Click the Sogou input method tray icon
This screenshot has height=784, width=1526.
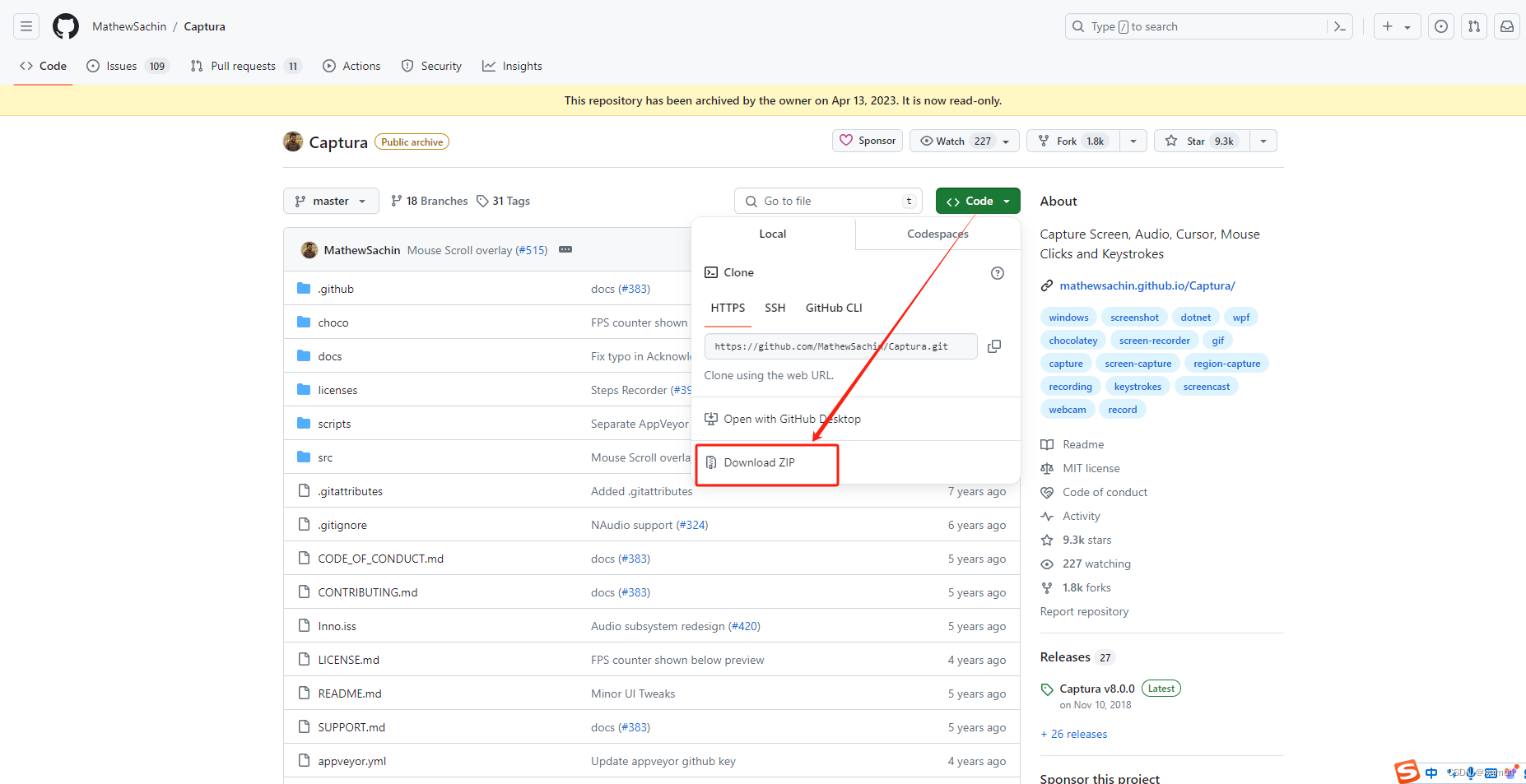(1407, 772)
